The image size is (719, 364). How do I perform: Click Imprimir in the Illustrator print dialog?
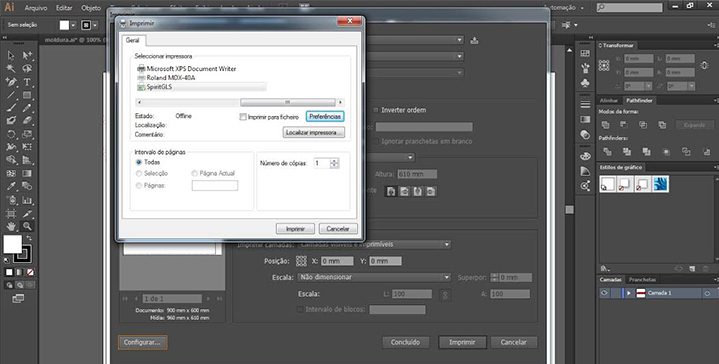pos(462,342)
